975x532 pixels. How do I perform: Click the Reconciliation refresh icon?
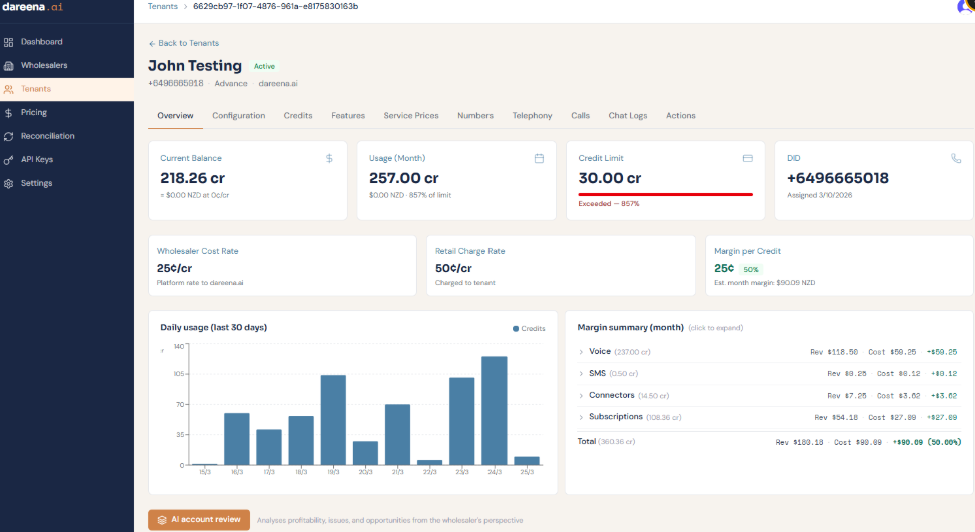pos(9,136)
